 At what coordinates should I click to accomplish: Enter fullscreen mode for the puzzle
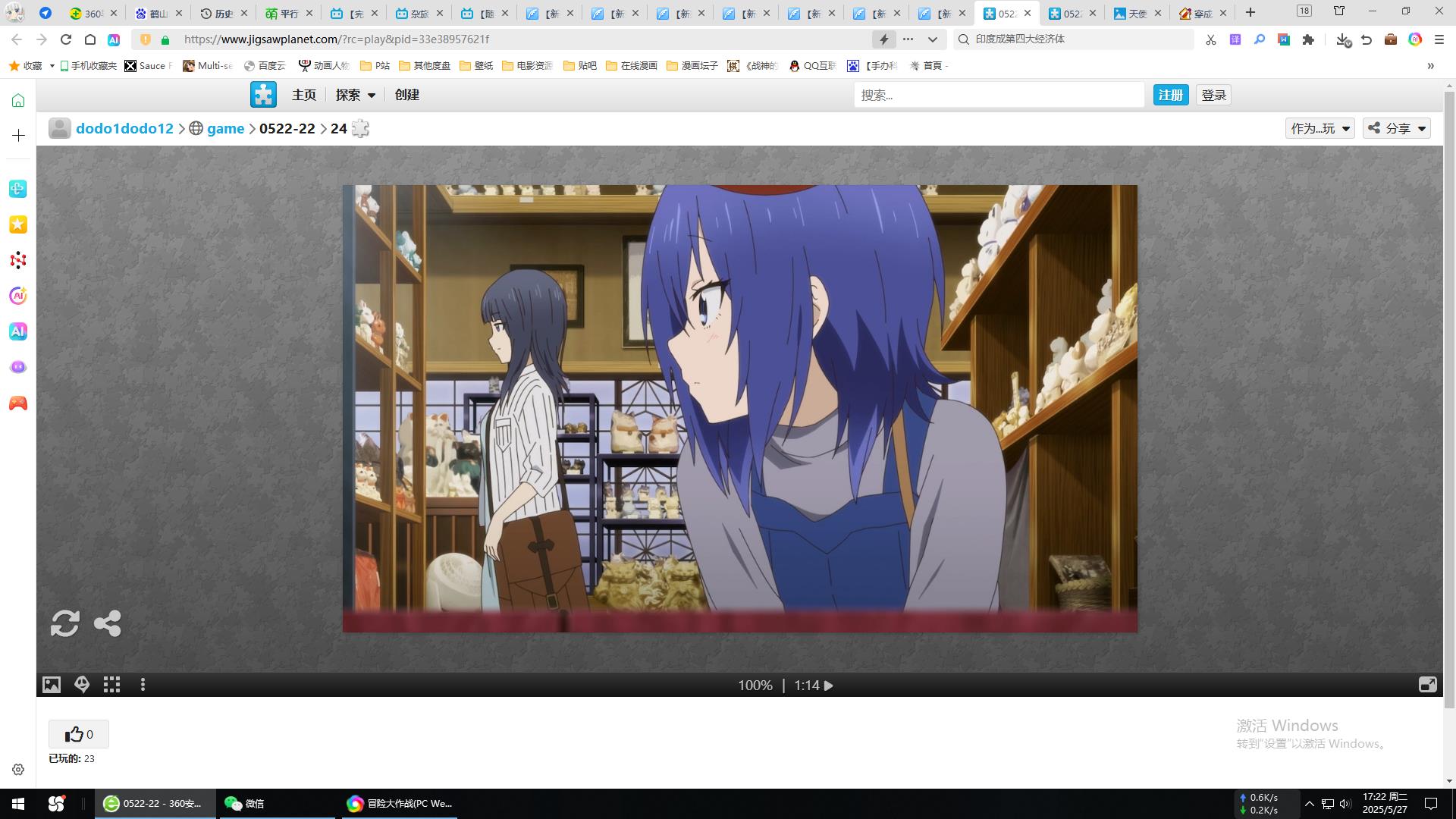1427,685
